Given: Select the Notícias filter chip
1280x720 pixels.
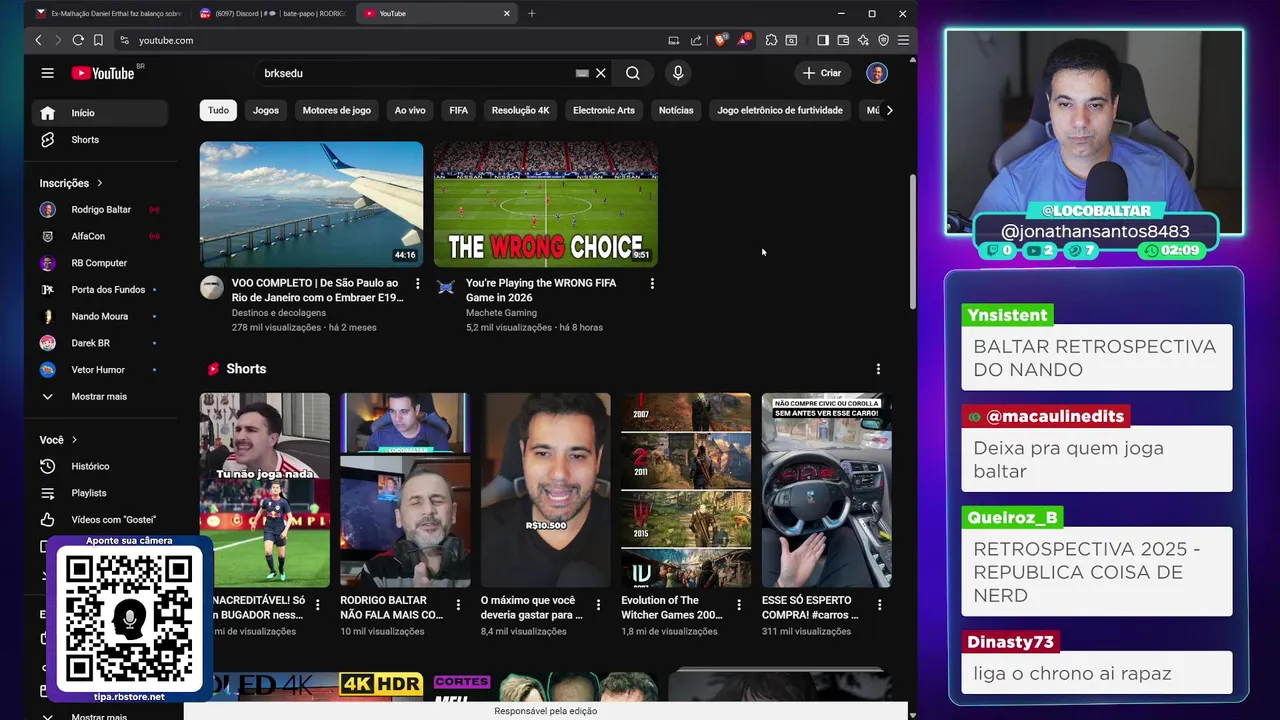Looking at the screenshot, I should click(676, 110).
